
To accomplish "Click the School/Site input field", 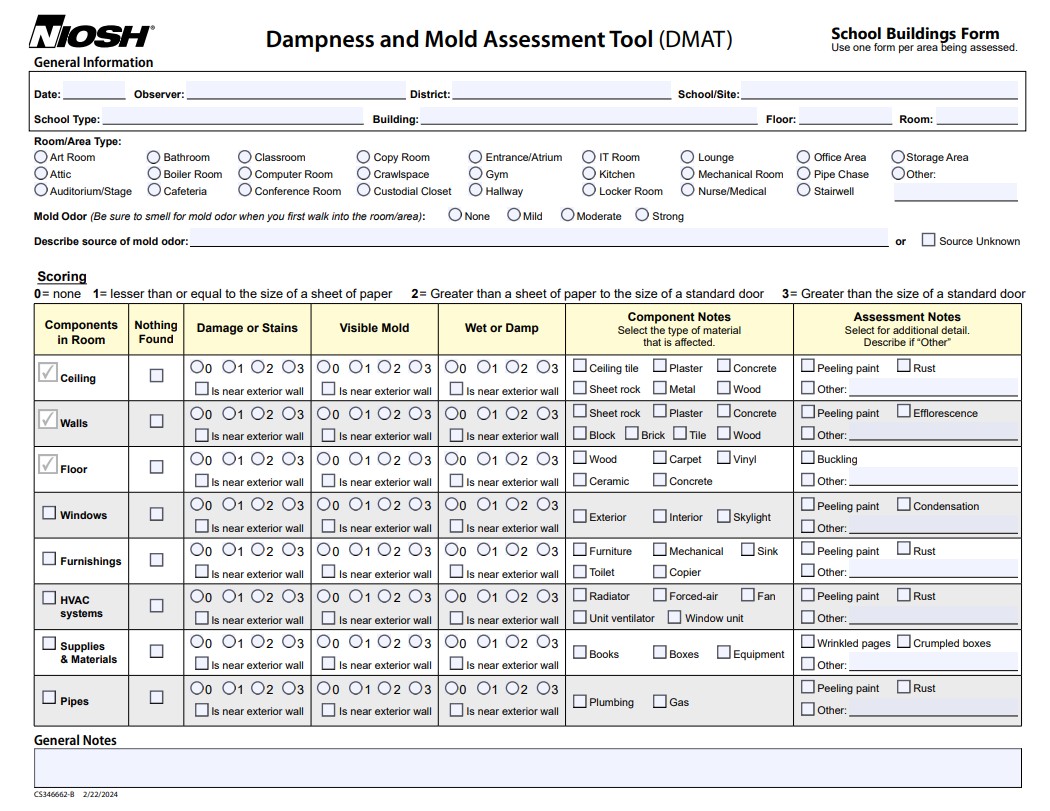I will coord(879,91).
